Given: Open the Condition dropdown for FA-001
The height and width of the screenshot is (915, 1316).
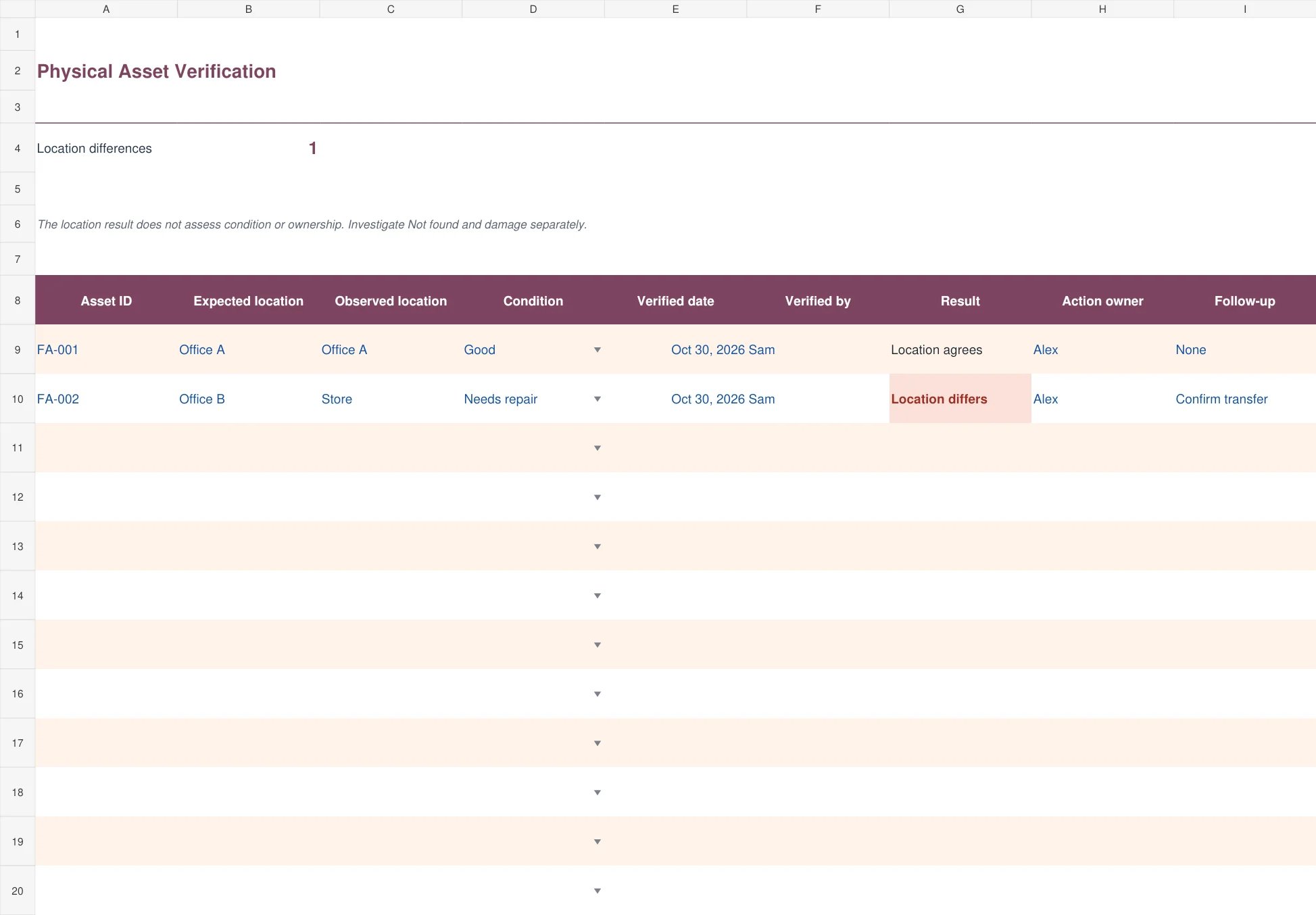Looking at the screenshot, I should click(597, 350).
